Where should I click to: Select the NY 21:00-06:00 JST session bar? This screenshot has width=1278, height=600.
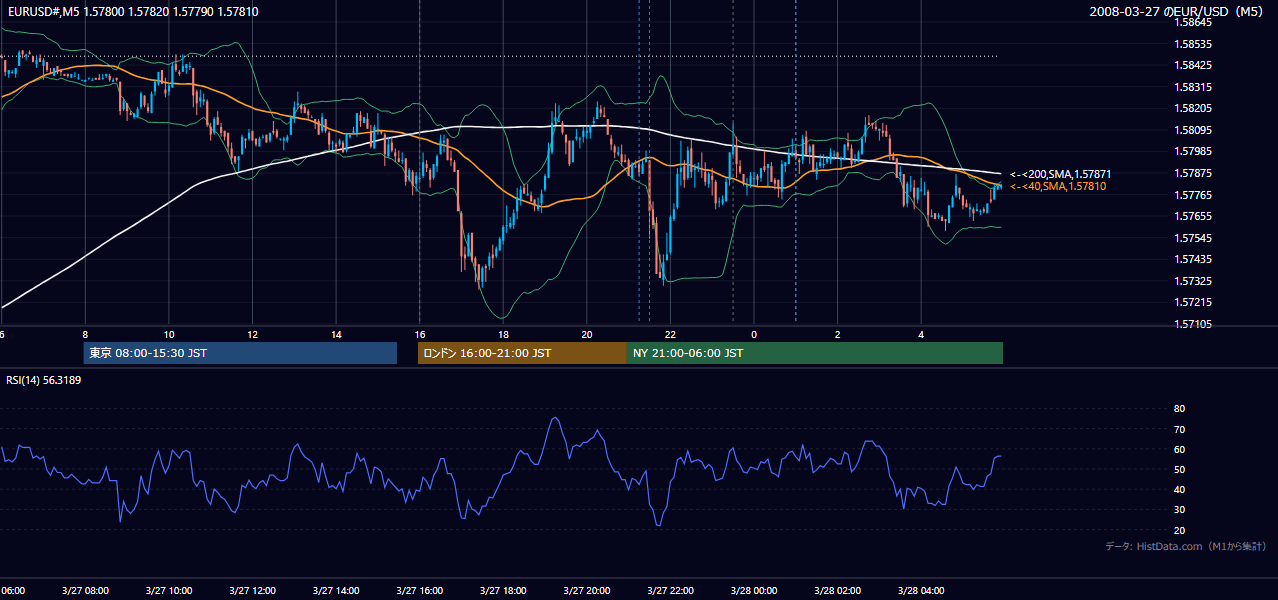coord(815,353)
